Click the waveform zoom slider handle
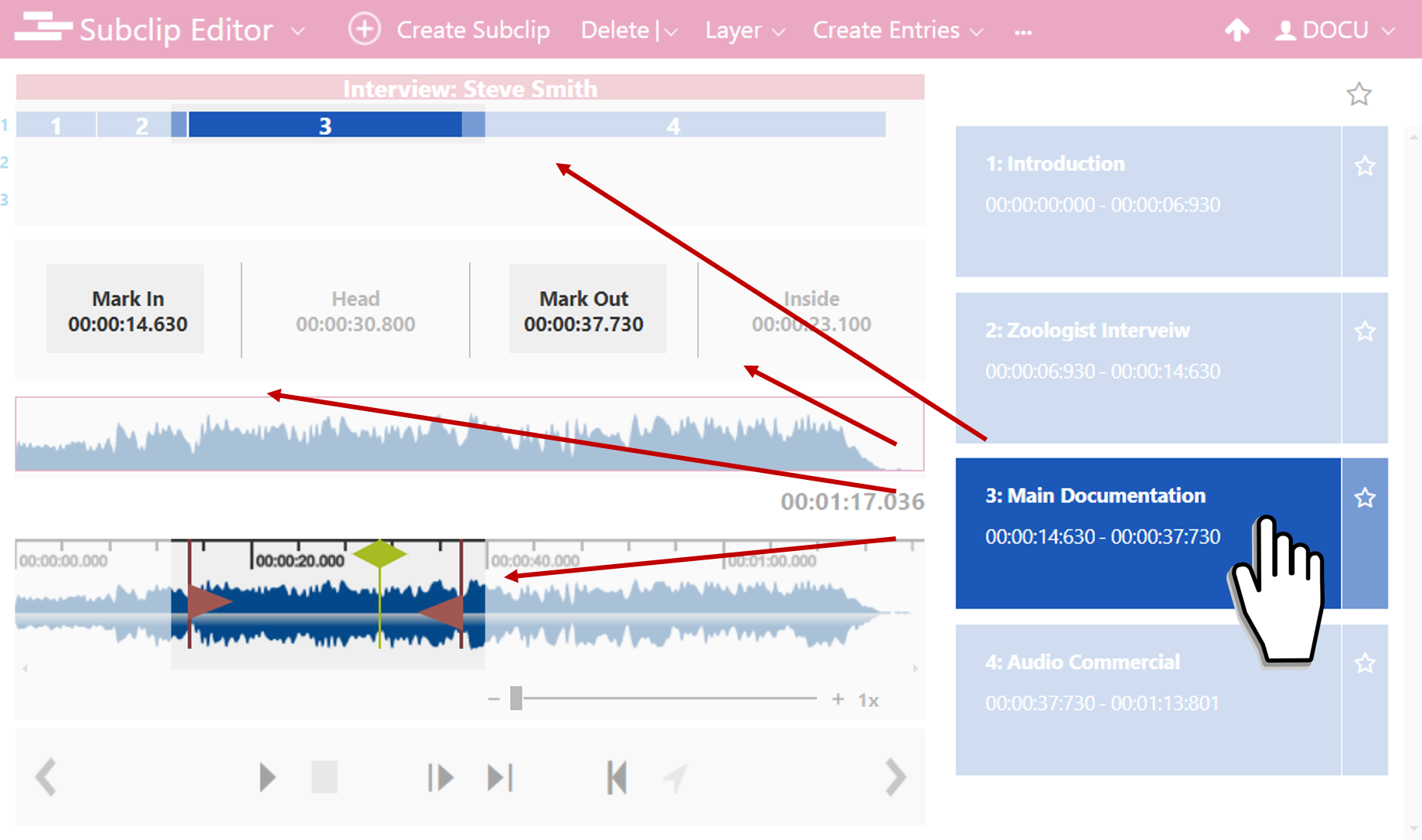Image resolution: width=1422 pixels, height=840 pixels. (x=516, y=699)
